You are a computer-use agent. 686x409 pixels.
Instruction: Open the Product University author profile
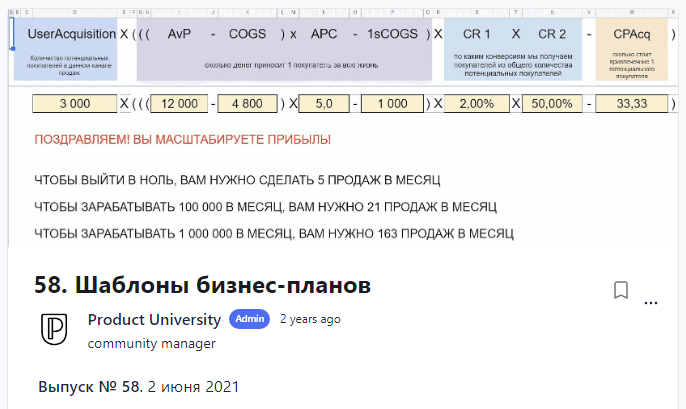(154, 320)
